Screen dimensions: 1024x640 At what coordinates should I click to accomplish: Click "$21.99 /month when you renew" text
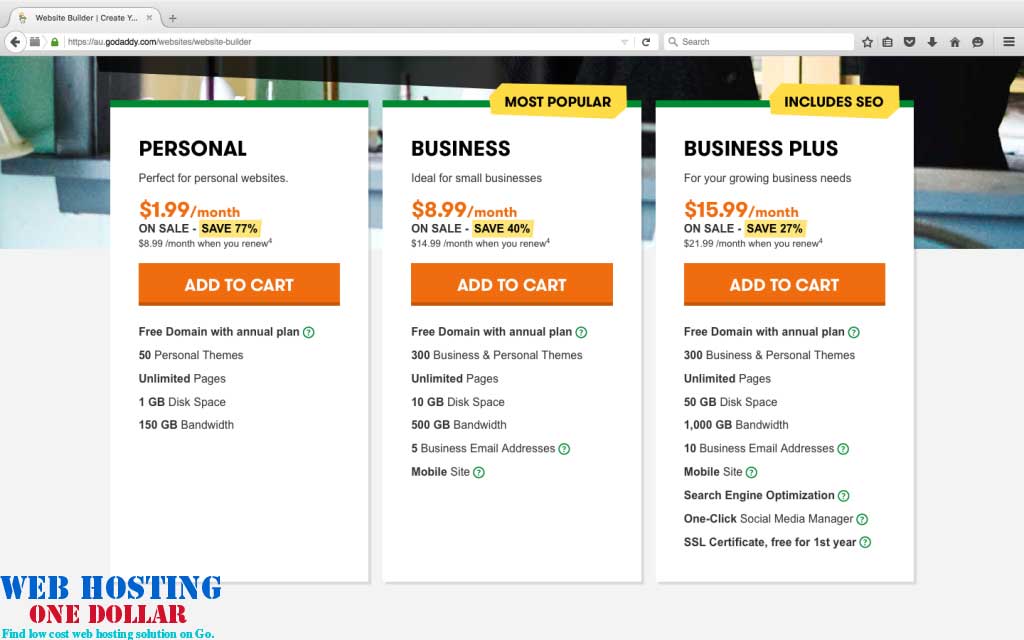[x=752, y=244]
